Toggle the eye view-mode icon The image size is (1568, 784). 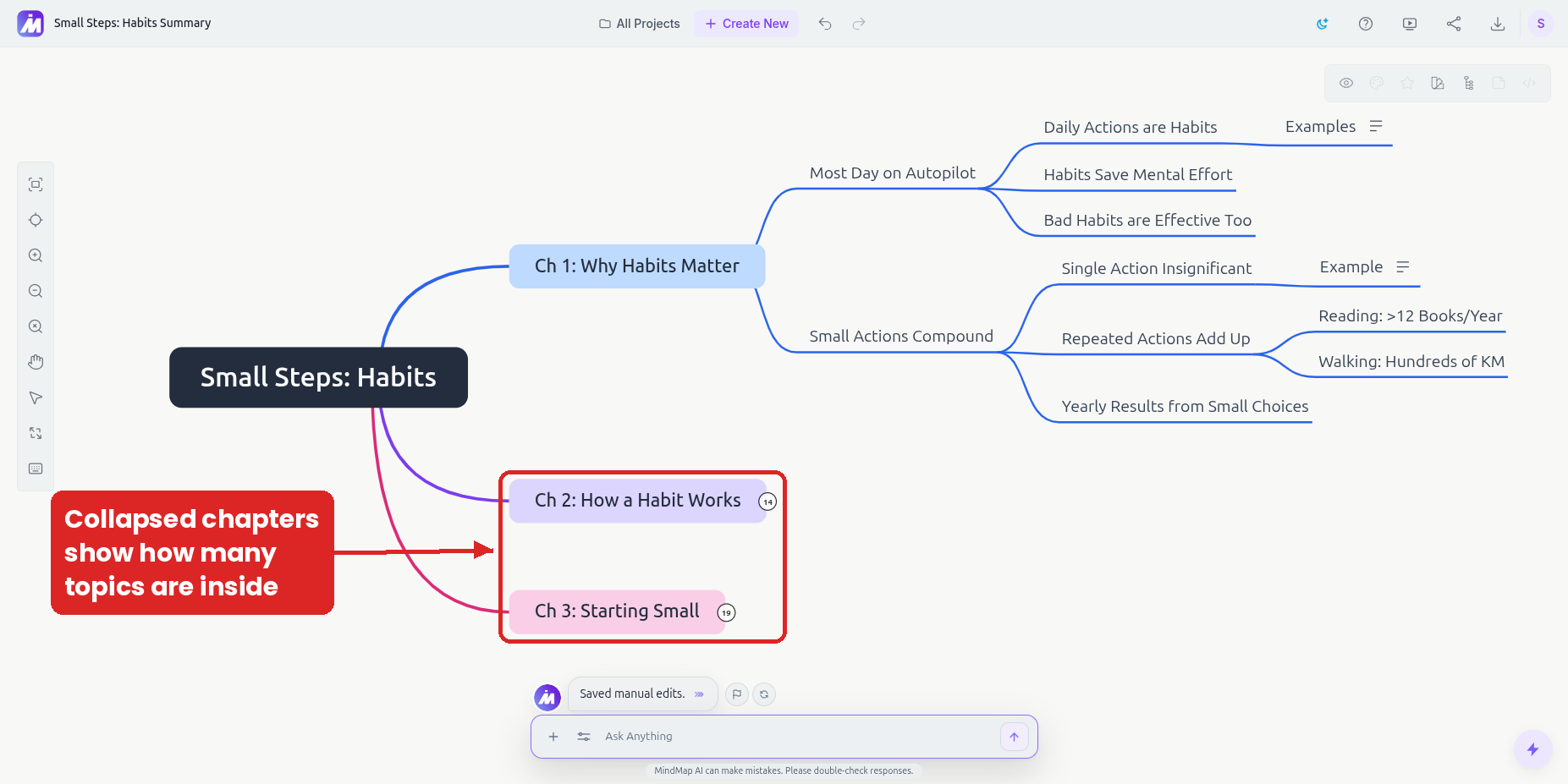[1346, 83]
